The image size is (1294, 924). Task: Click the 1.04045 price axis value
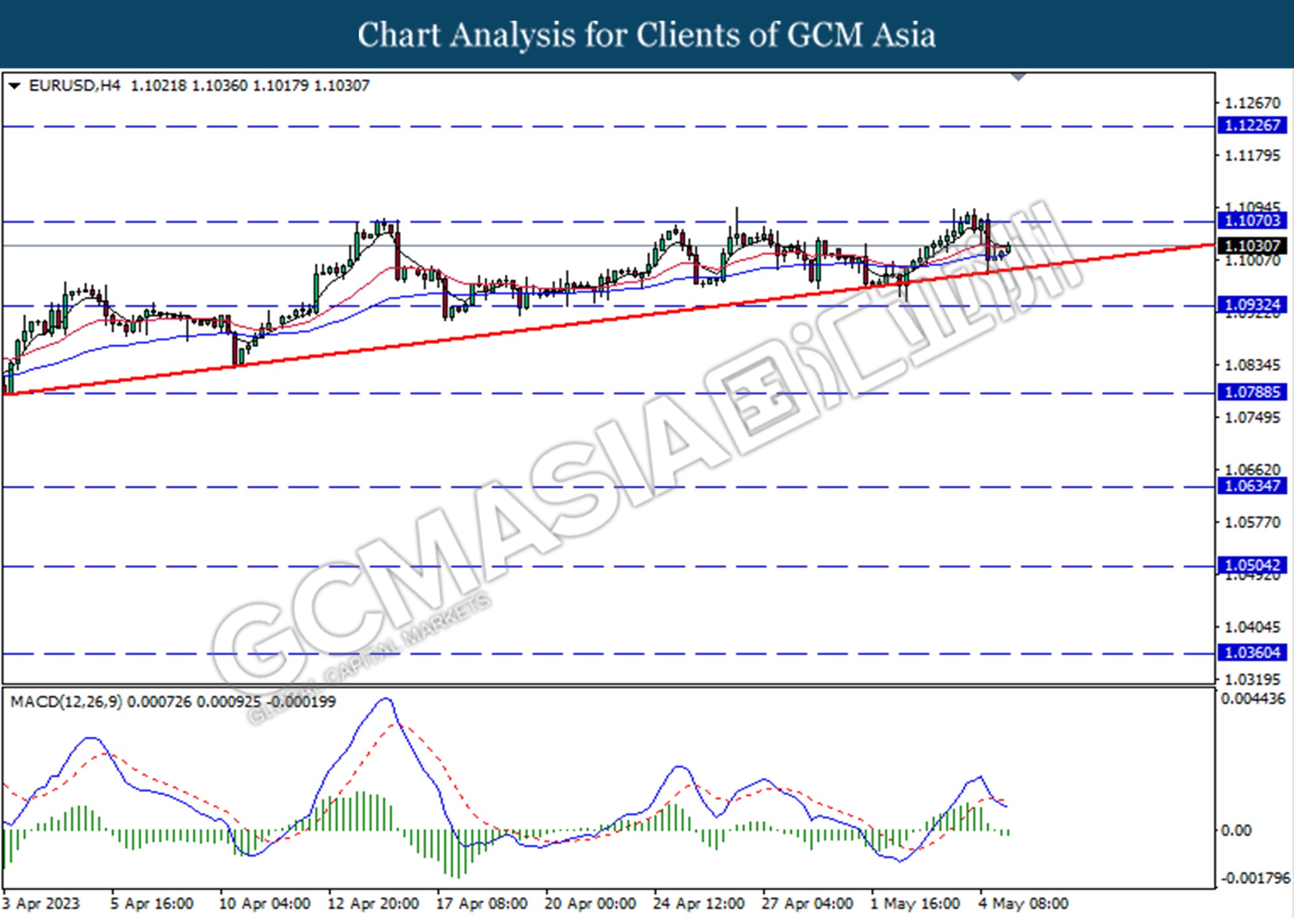[x=1252, y=626]
